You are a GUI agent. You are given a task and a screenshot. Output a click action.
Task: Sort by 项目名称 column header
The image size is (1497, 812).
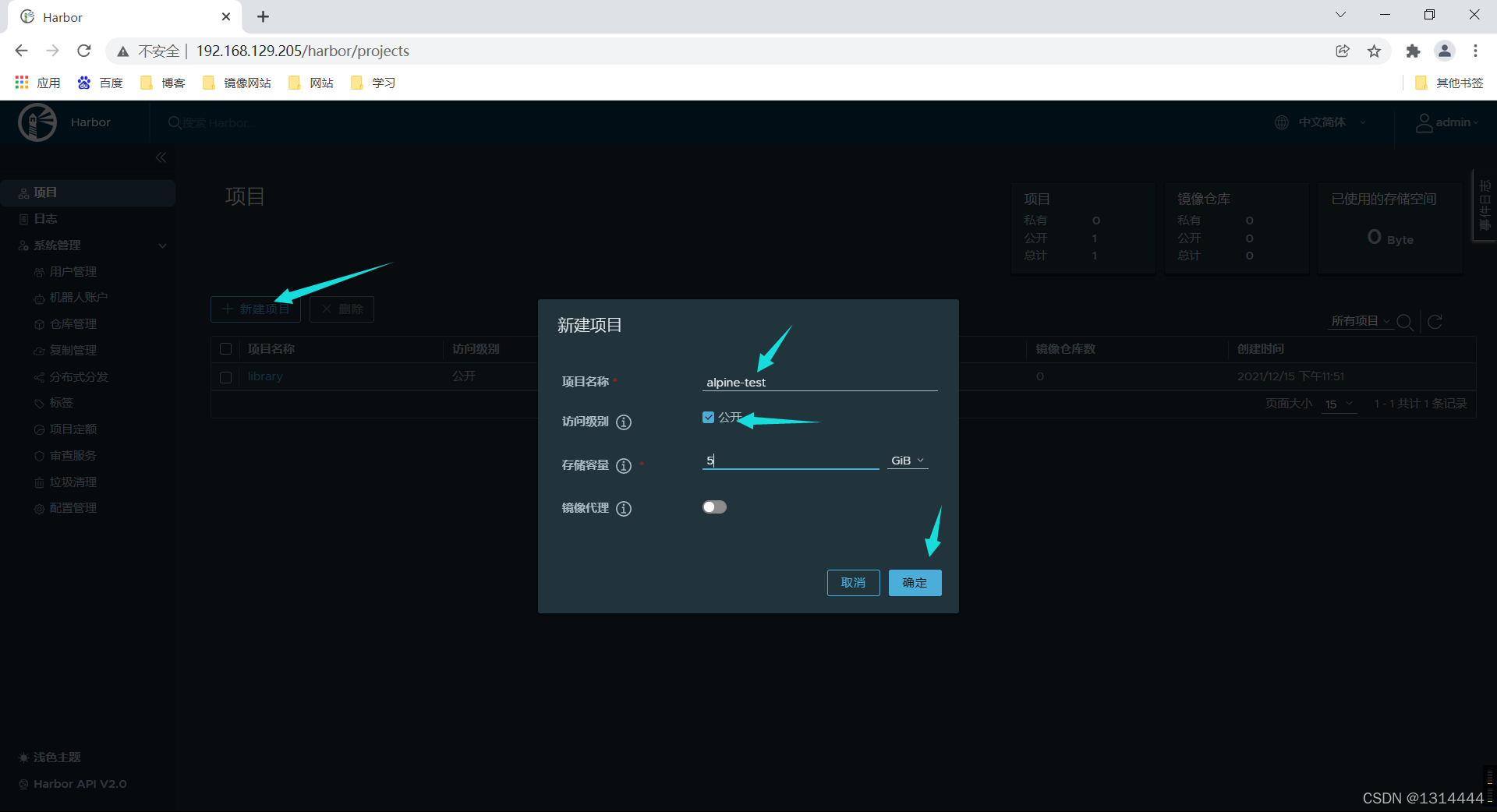(x=271, y=349)
